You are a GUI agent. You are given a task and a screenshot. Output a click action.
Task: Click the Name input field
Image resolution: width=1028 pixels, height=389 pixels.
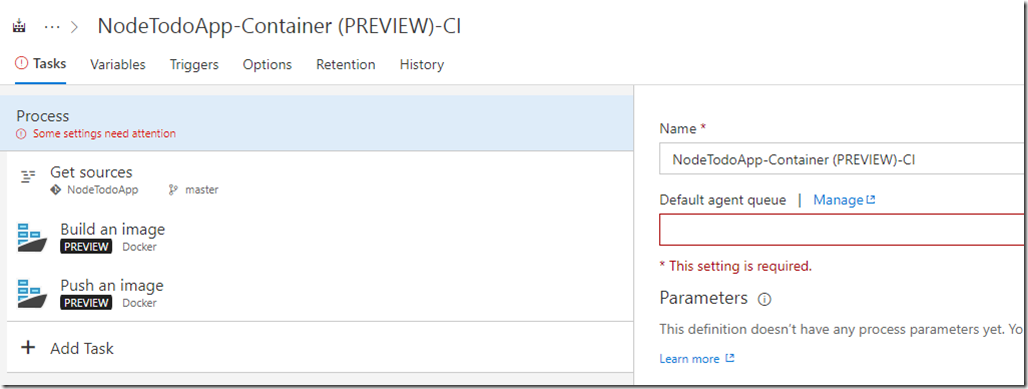tap(843, 159)
